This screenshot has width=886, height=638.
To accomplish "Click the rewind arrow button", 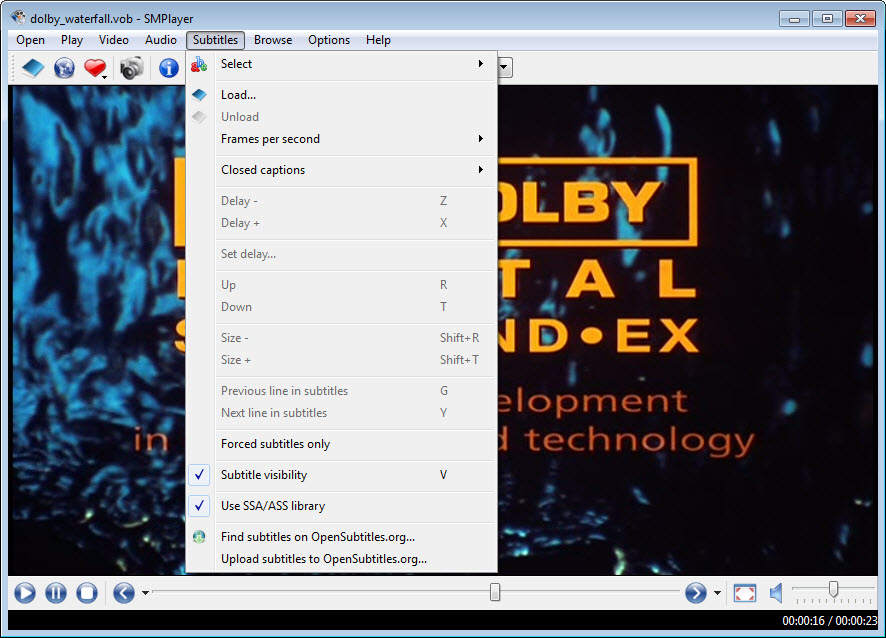I will pyautogui.click(x=124, y=593).
